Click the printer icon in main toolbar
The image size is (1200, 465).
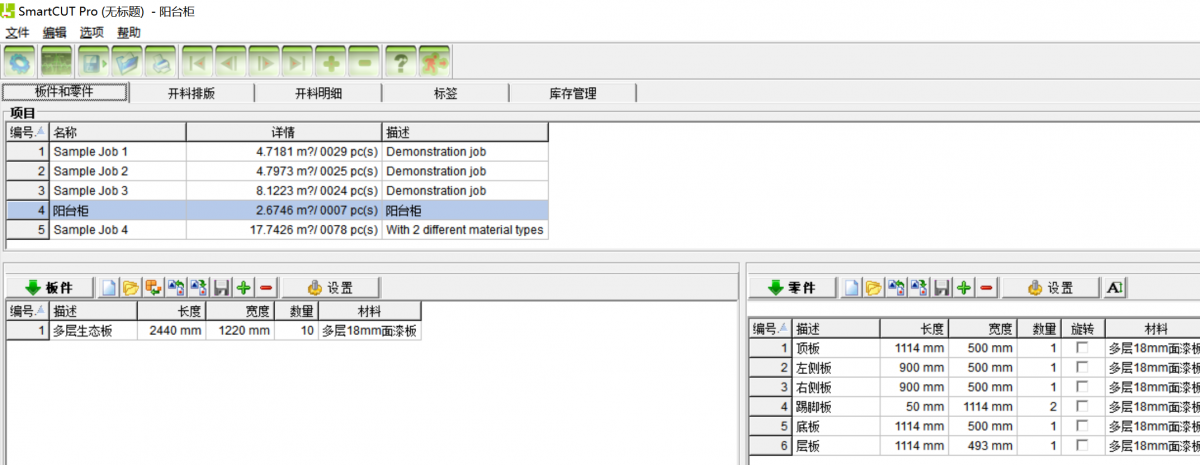coord(161,63)
